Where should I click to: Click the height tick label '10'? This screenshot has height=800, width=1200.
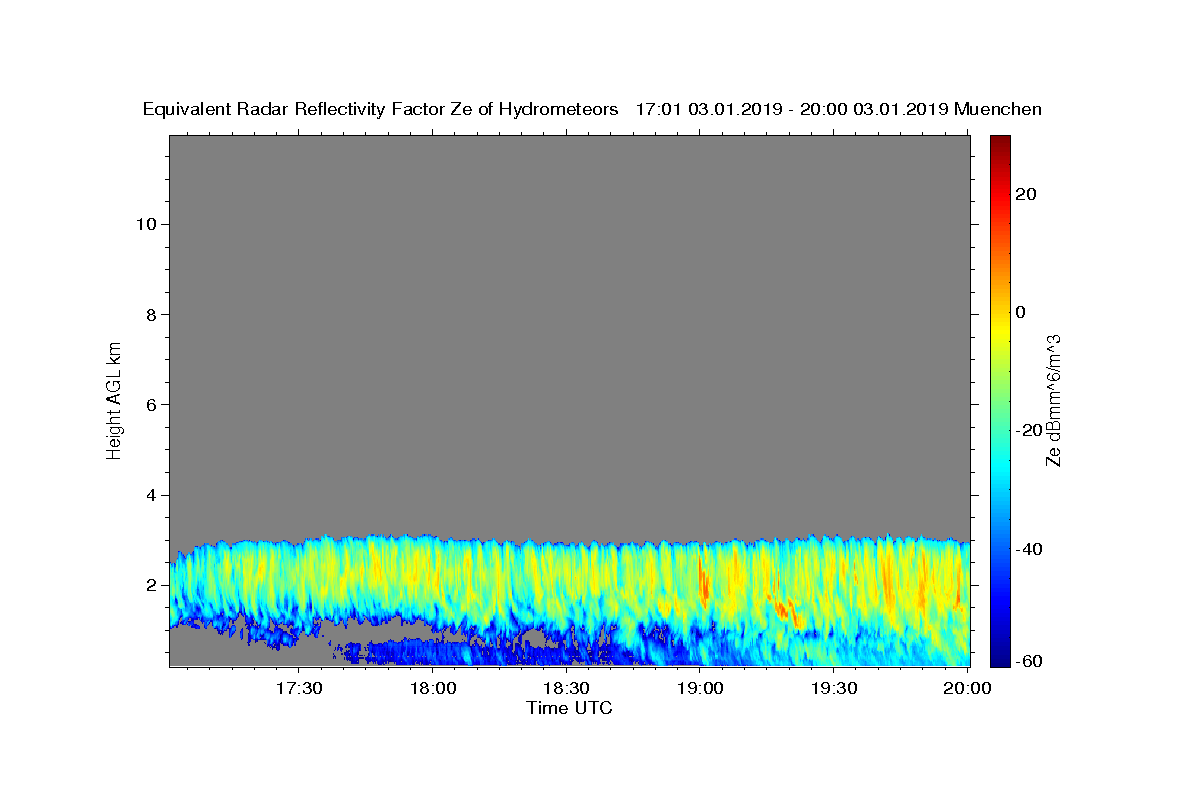[146, 224]
